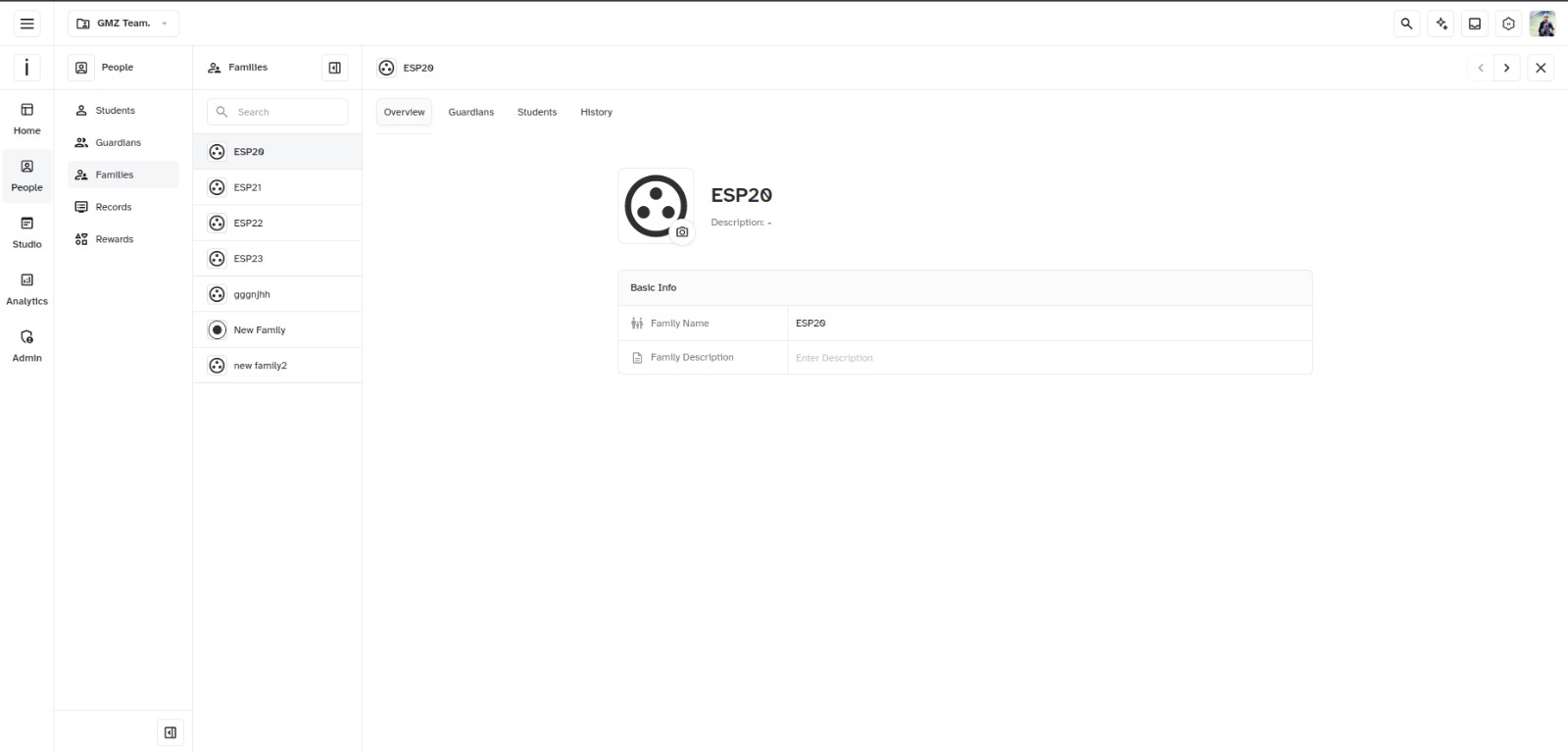Select the new family2 row

pos(277,366)
